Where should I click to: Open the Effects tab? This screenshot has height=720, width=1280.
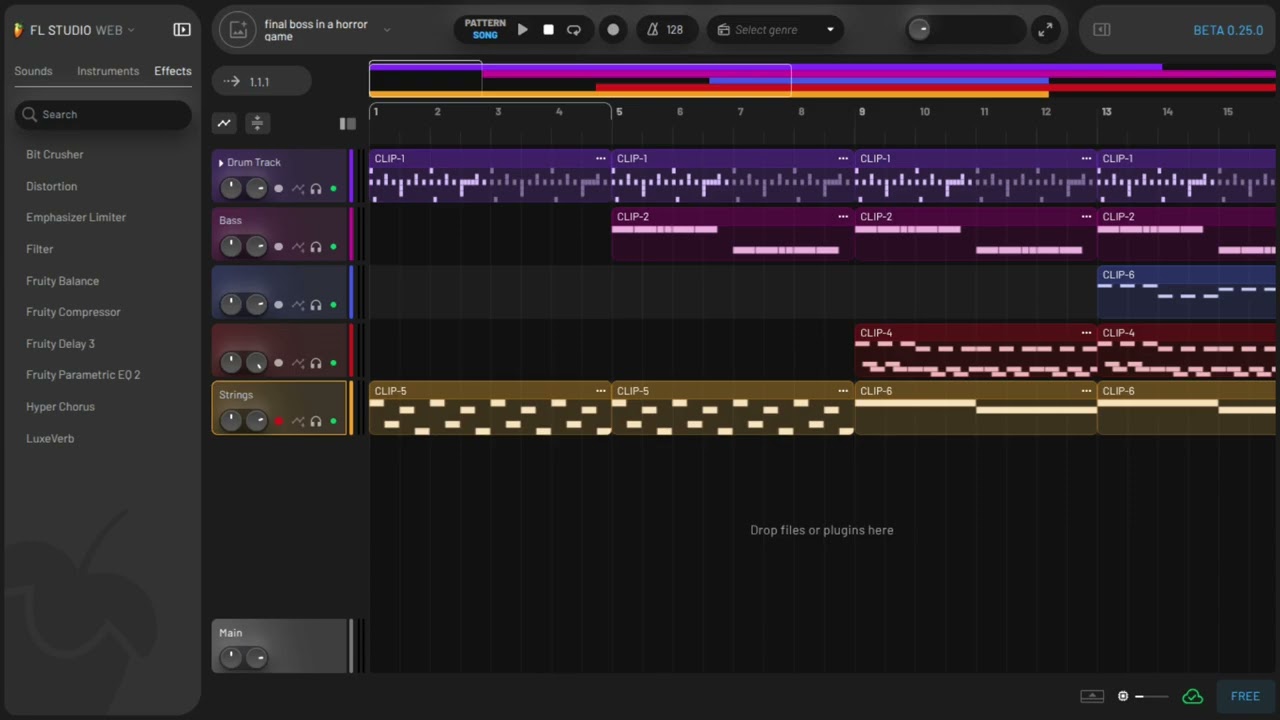tap(173, 71)
